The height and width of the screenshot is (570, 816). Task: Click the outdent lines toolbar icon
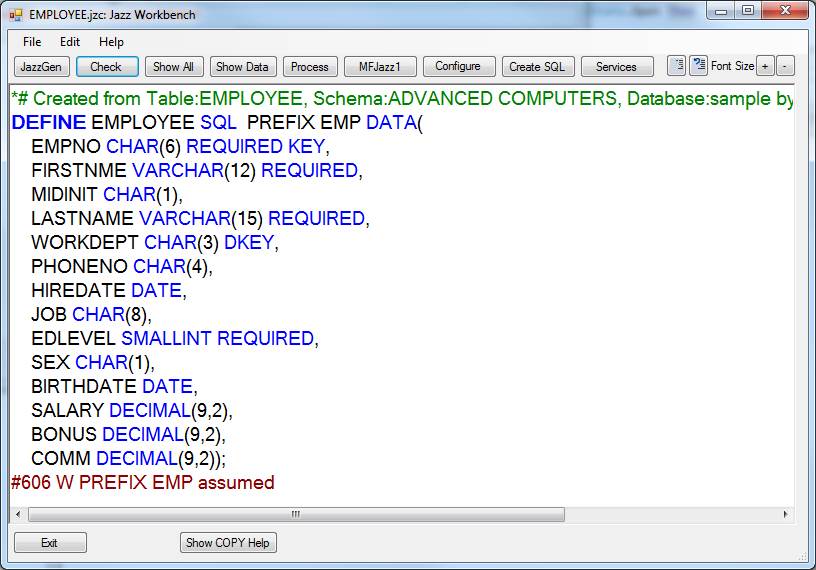676,66
